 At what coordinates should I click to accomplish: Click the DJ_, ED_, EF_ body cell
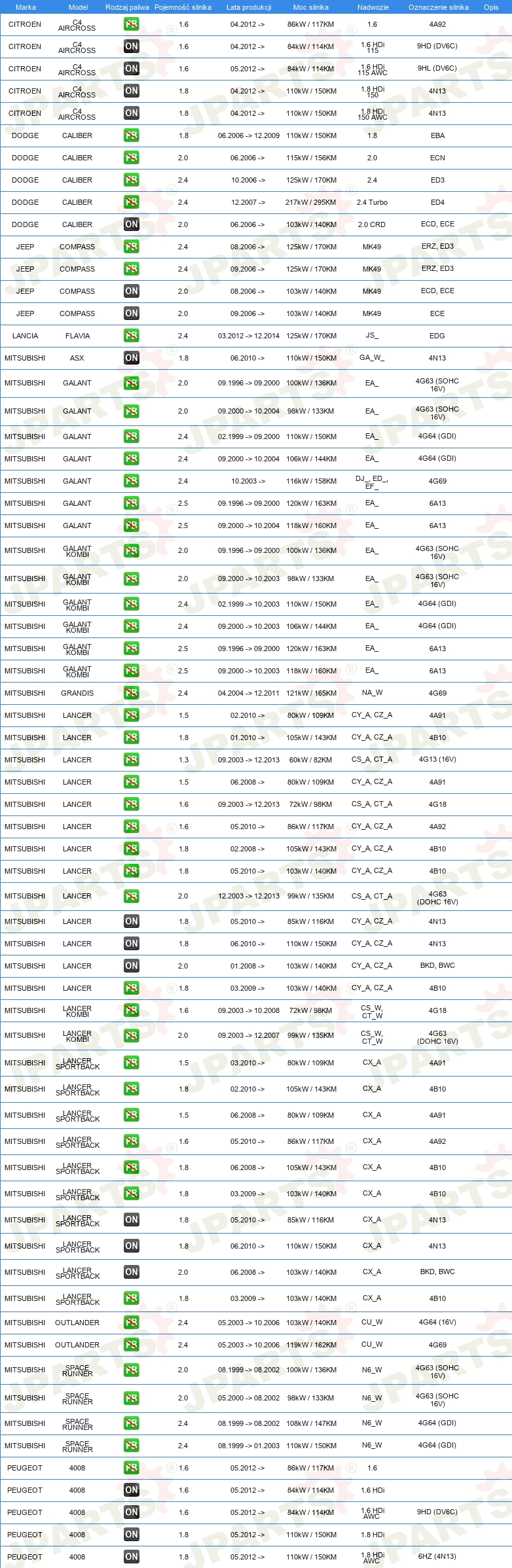pyautogui.click(x=372, y=482)
